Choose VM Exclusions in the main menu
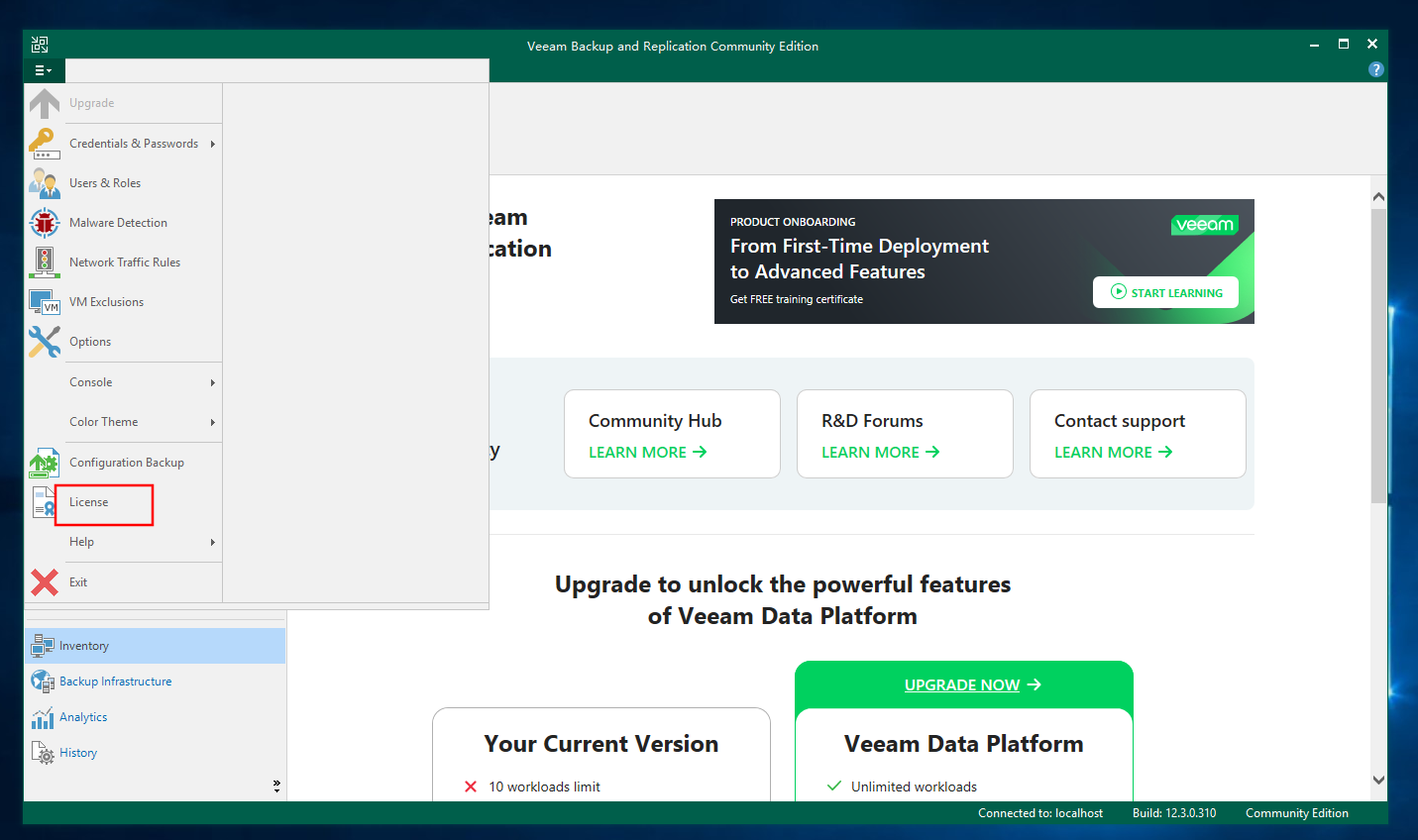This screenshot has height=840, width=1418. point(124,302)
